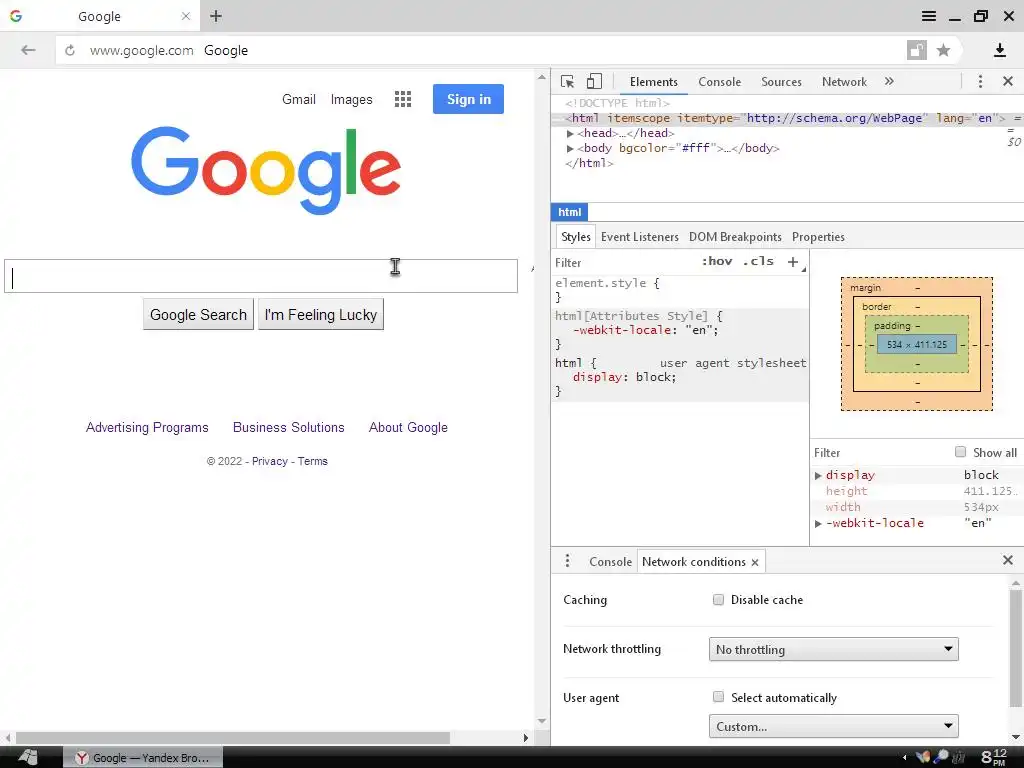Switch to the Network tab
Image resolution: width=1024 pixels, height=768 pixels.
844,82
